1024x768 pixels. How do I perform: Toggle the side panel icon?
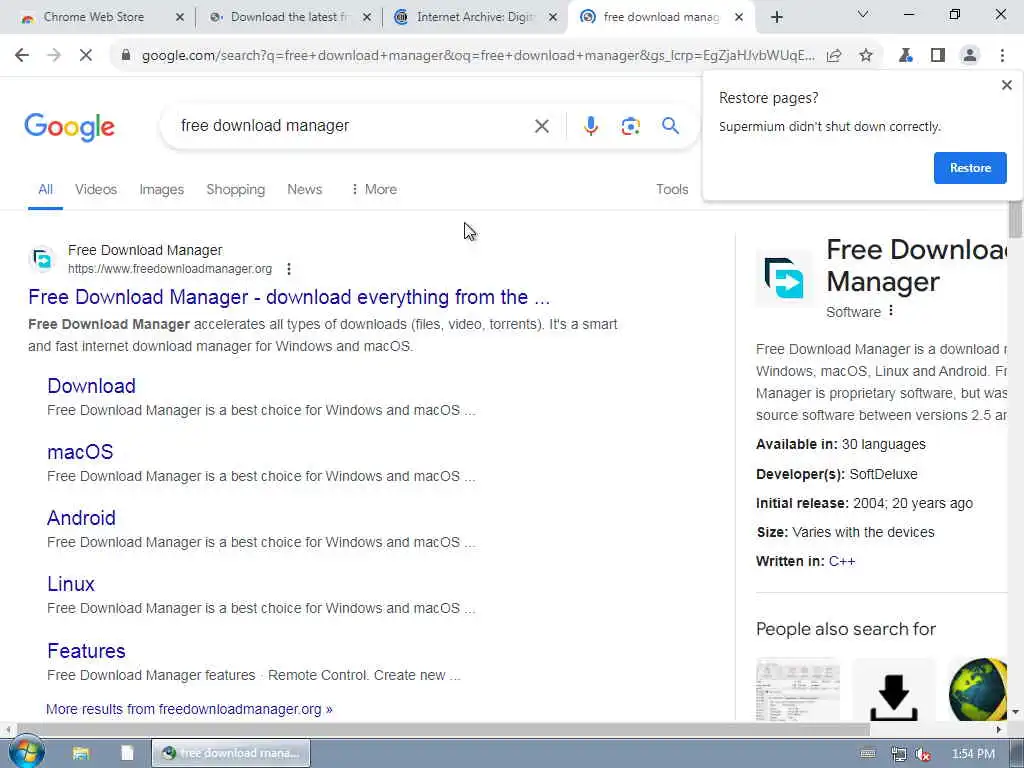pos(938,56)
